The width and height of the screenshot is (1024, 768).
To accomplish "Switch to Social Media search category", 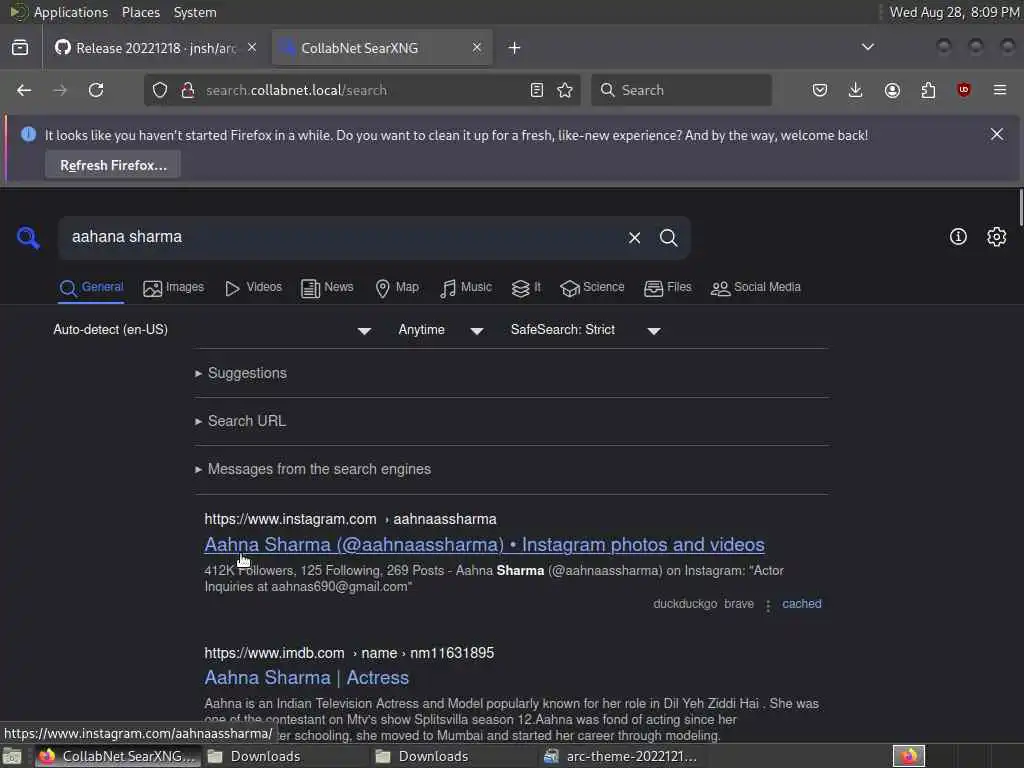I will [x=756, y=287].
